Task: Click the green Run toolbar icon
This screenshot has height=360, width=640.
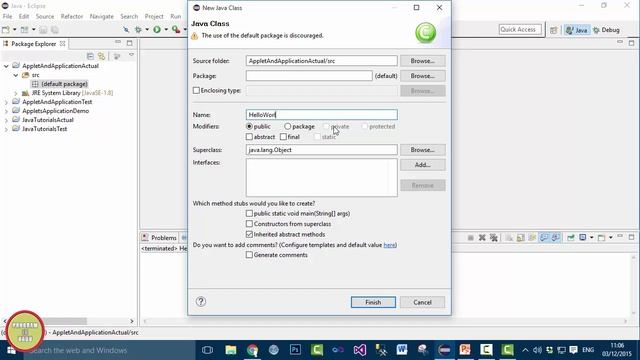Action: click(157, 30)
